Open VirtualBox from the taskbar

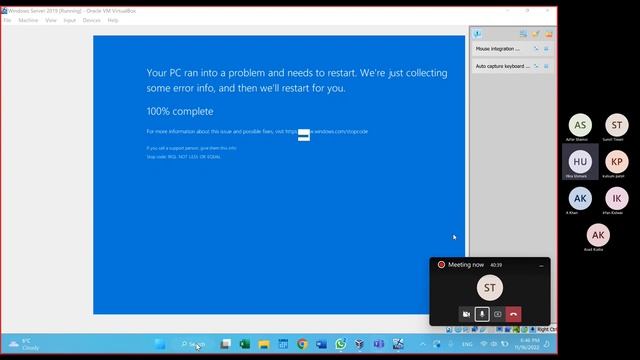(x=360, y=344)
